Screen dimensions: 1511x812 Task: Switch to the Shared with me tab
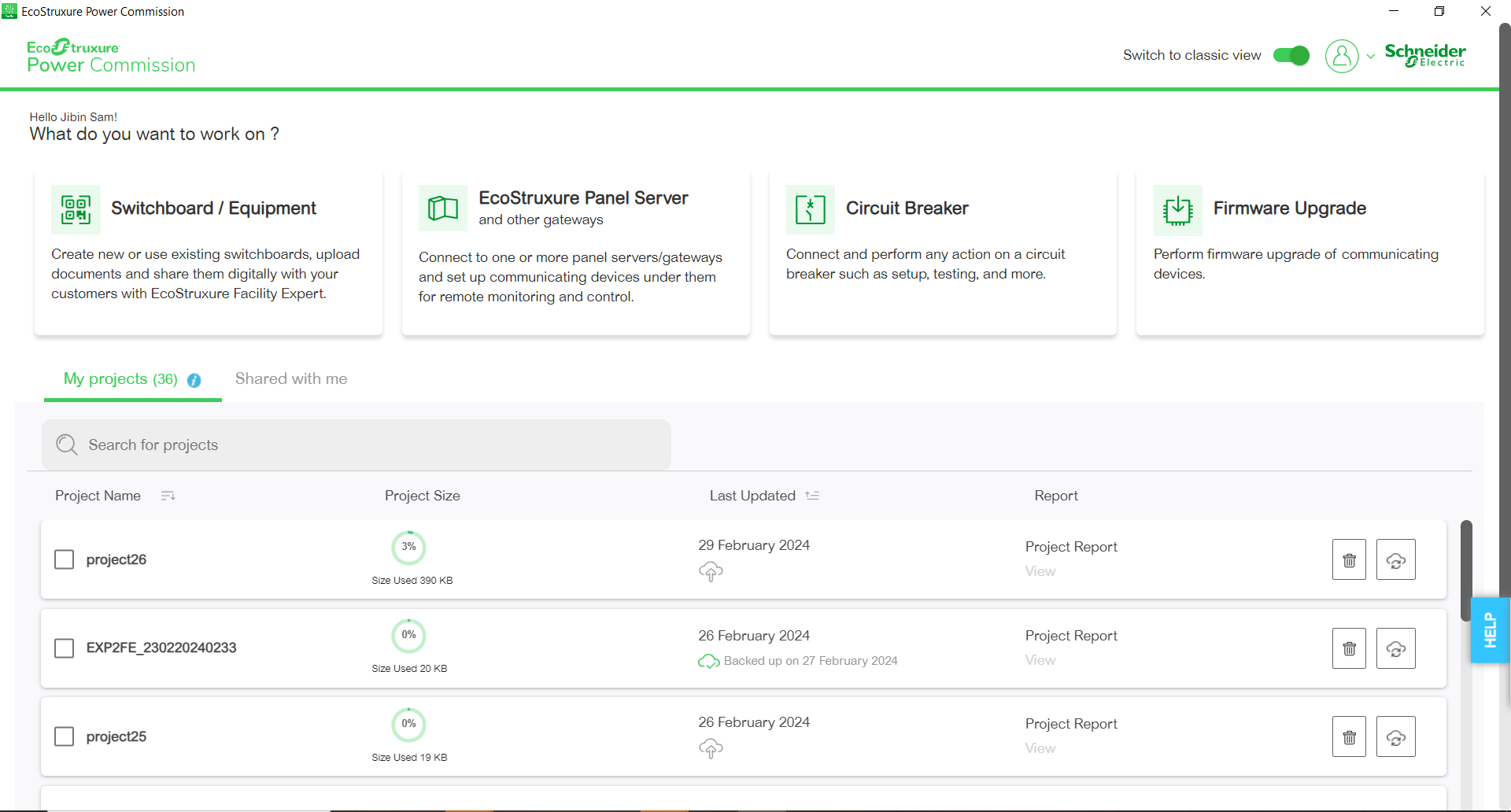click(x=291, y=379)
